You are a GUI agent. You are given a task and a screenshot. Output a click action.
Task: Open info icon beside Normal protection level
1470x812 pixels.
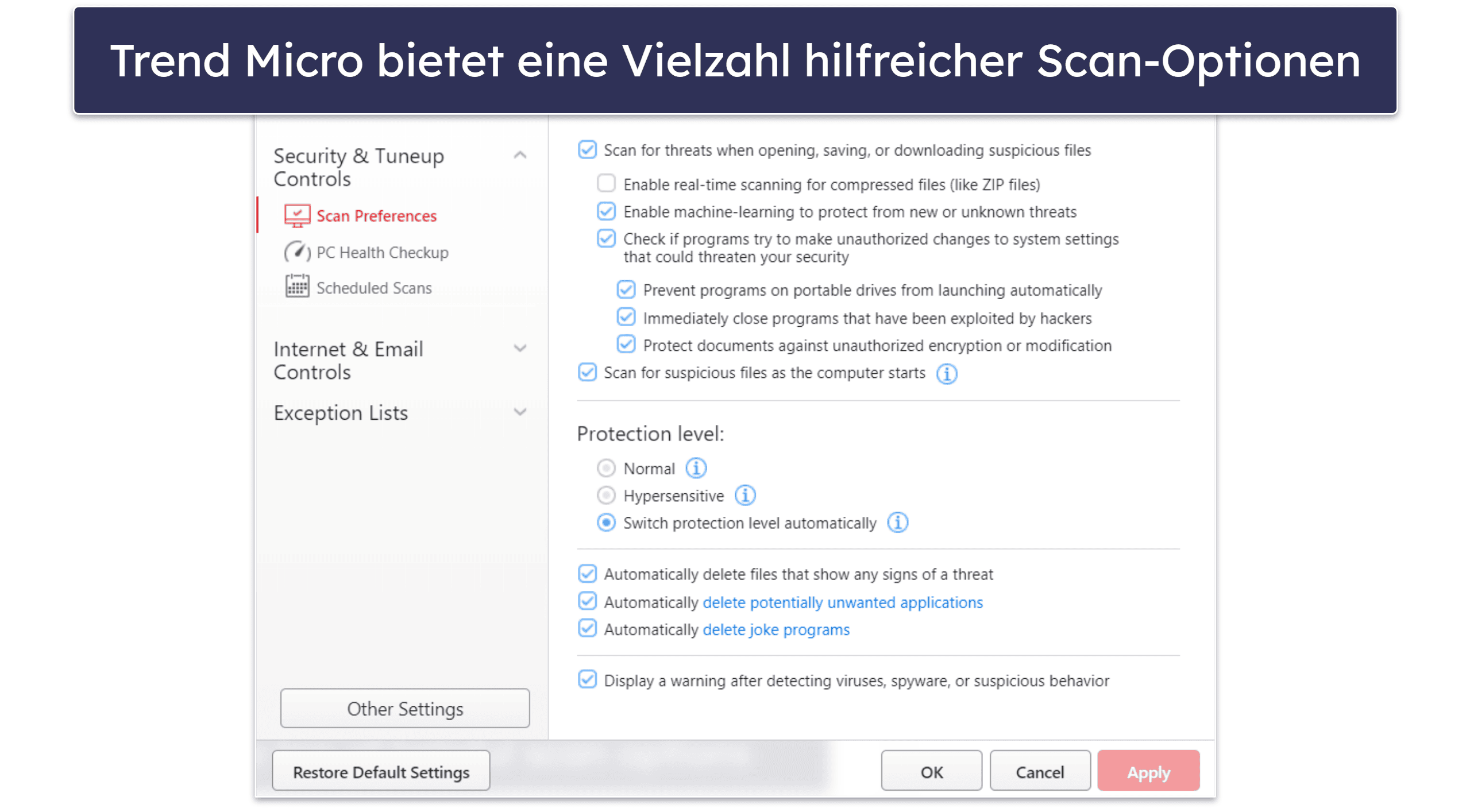(x=696, y=469)
